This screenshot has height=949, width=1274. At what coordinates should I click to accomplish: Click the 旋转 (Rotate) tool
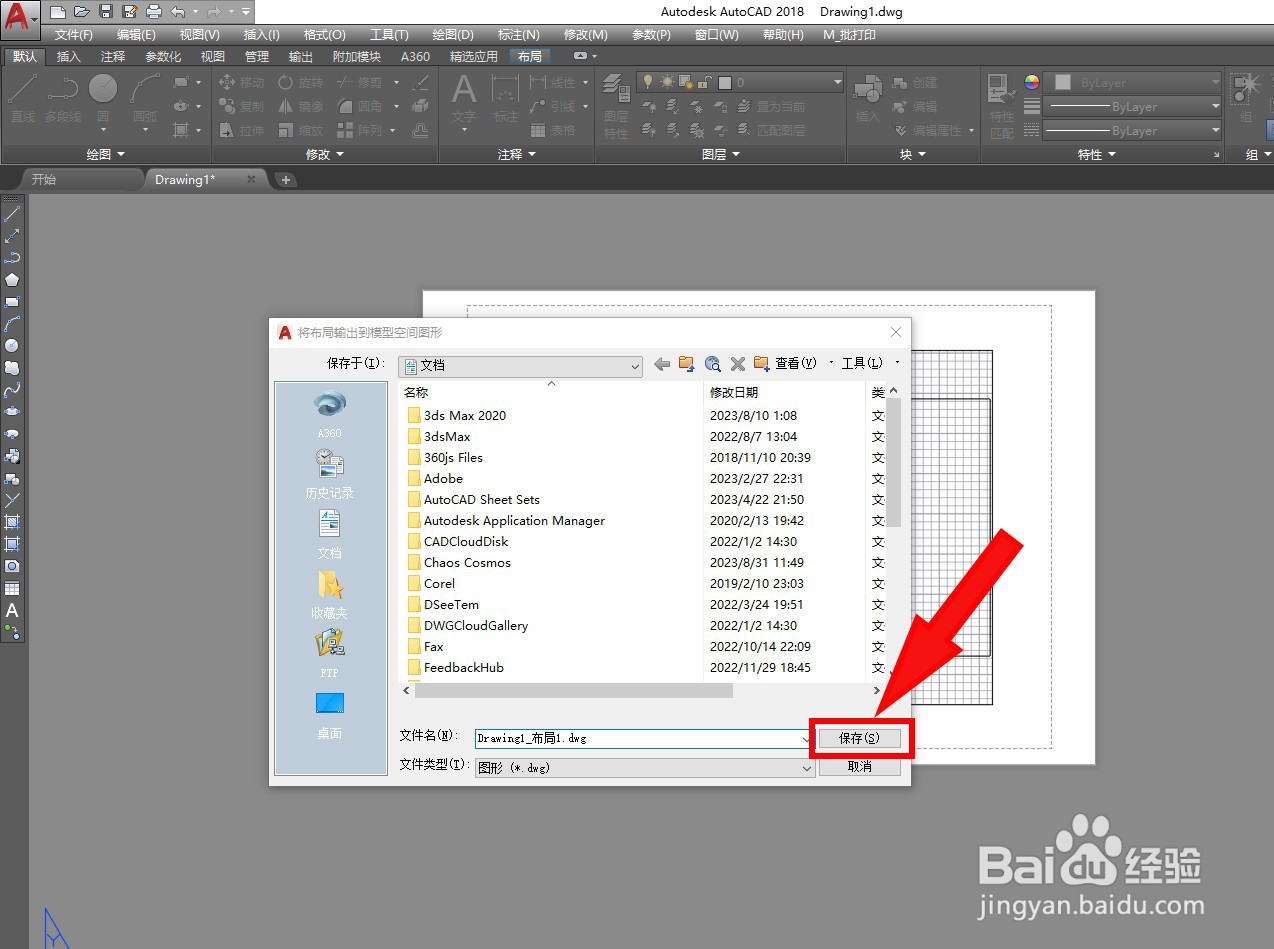click(x=300, y=83)
